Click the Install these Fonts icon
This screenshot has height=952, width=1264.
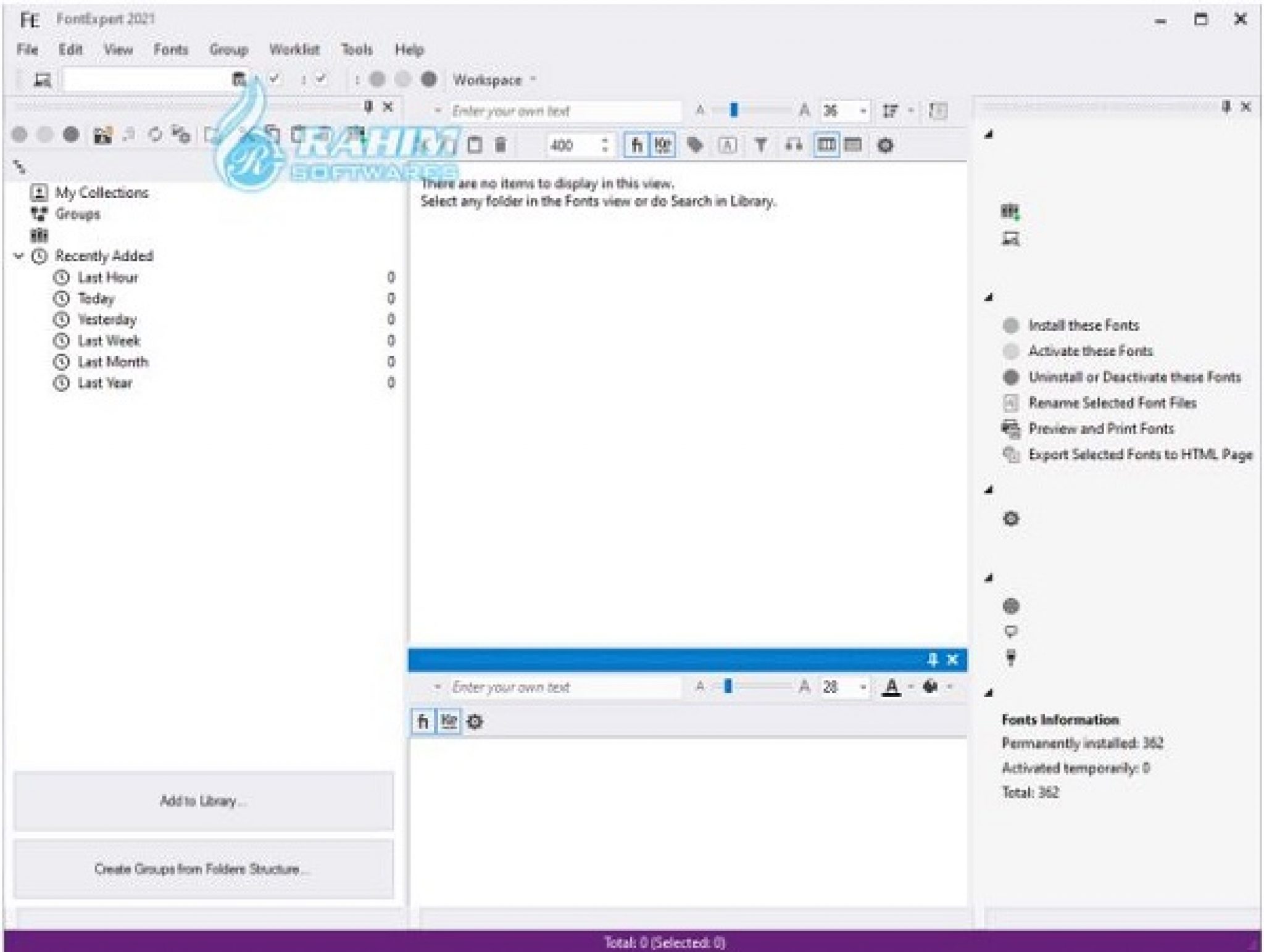coord(1010,325)
